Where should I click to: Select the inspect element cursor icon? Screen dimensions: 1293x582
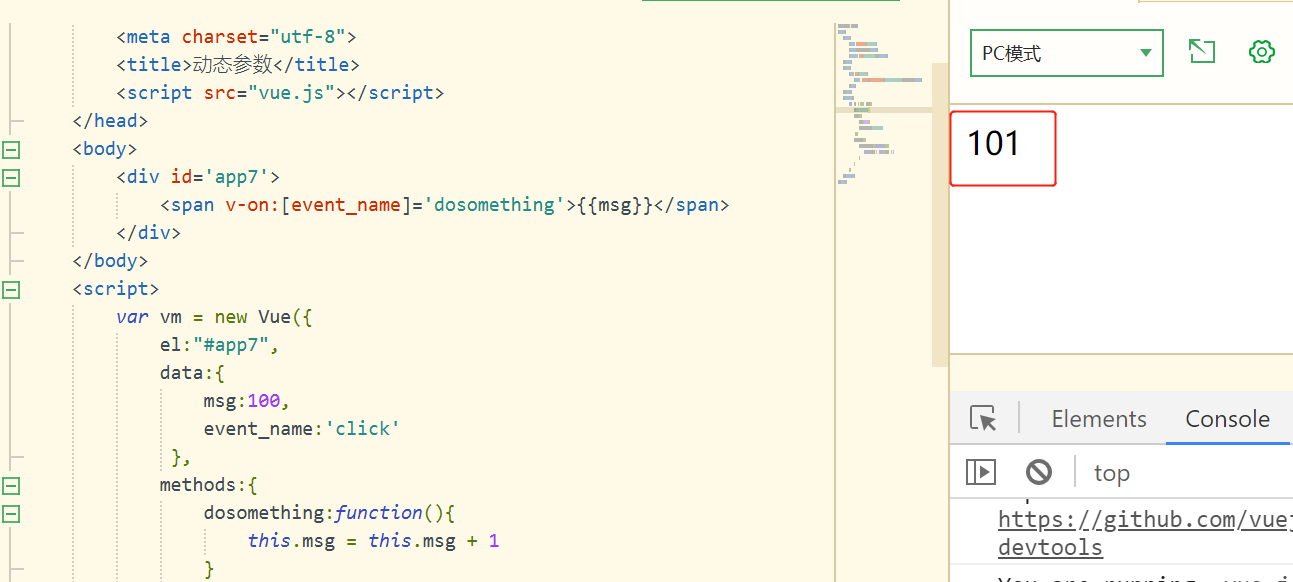pyautogui.click(x=983, y=419)
